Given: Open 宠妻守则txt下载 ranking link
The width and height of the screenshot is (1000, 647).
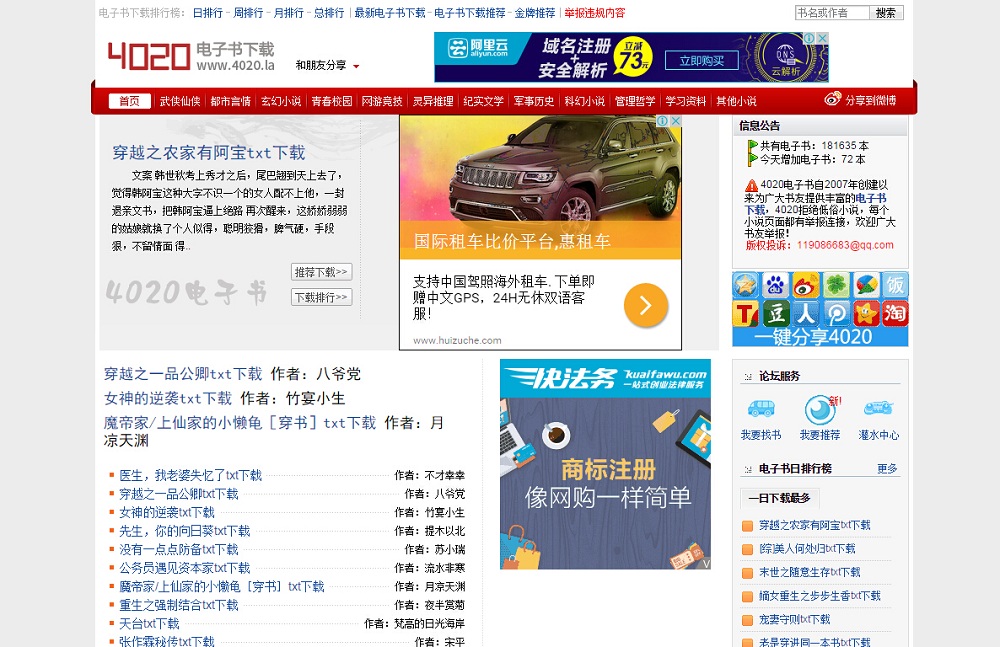Looking at the screenshot, I should [795, 620].
